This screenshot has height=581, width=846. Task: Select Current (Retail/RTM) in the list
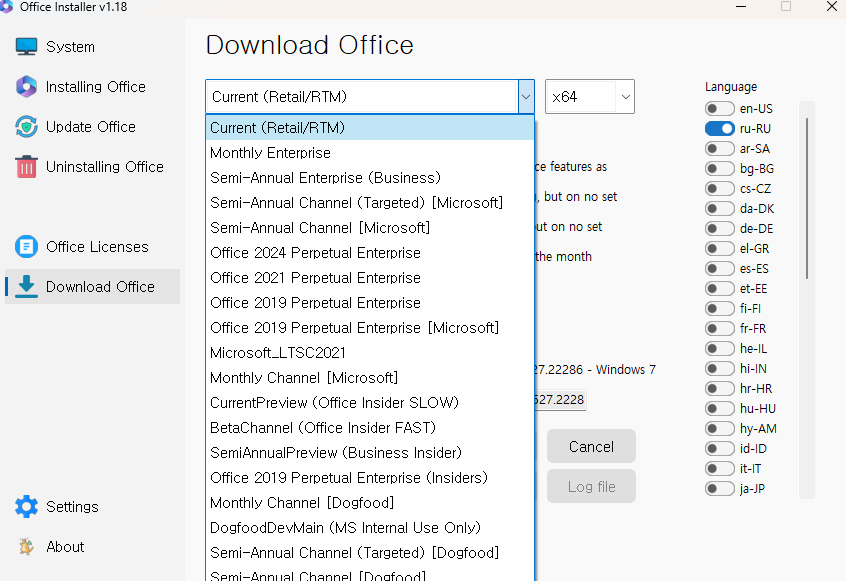[x=370, y=127]
